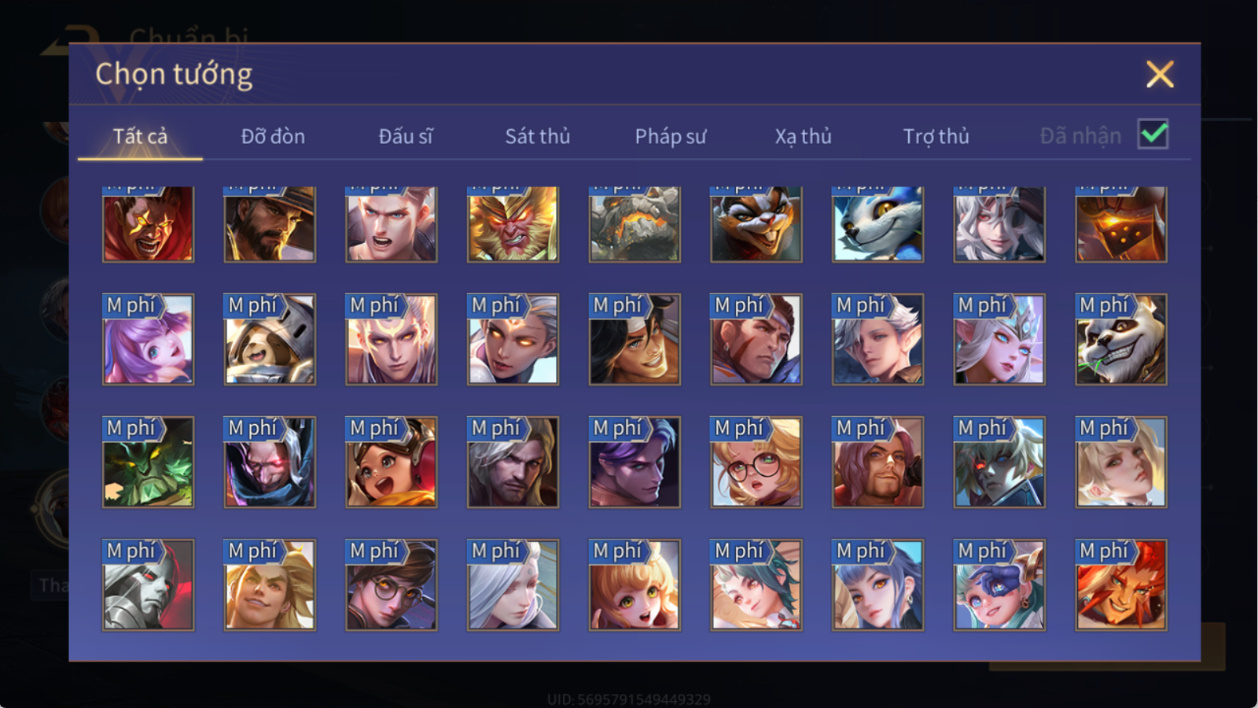This screenshot has width=1258, height=708.
Task: Select the raccoon hero portrait
Action: tap(756, 224)
